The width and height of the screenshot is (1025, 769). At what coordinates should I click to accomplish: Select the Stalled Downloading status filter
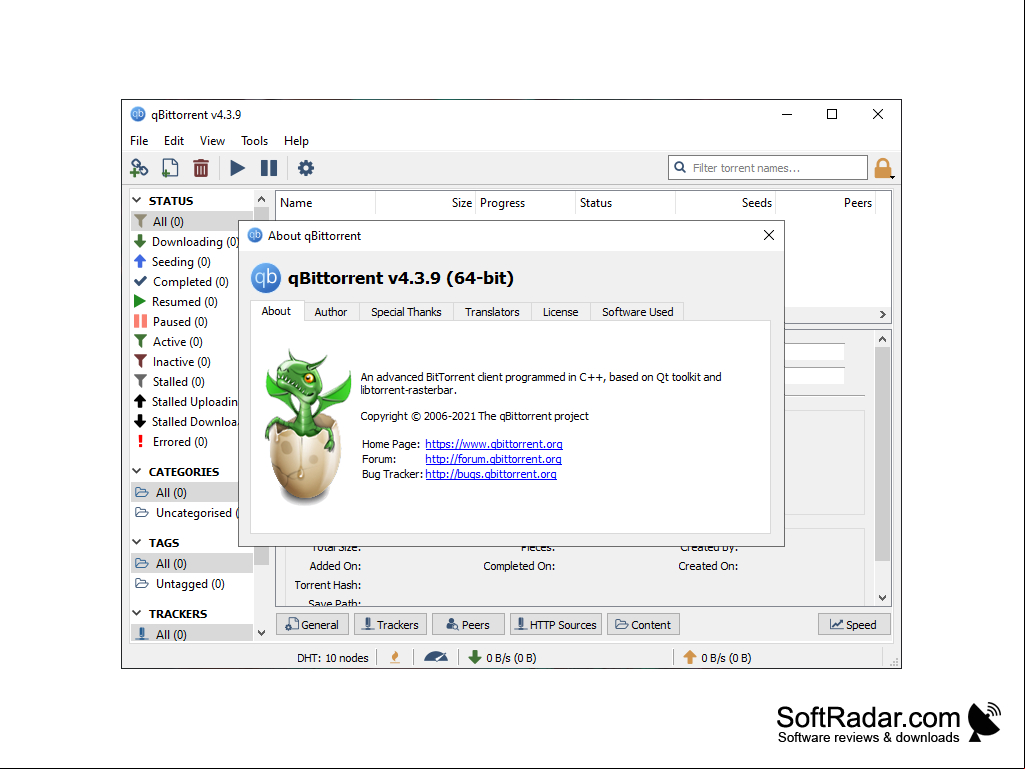point(186,422)
